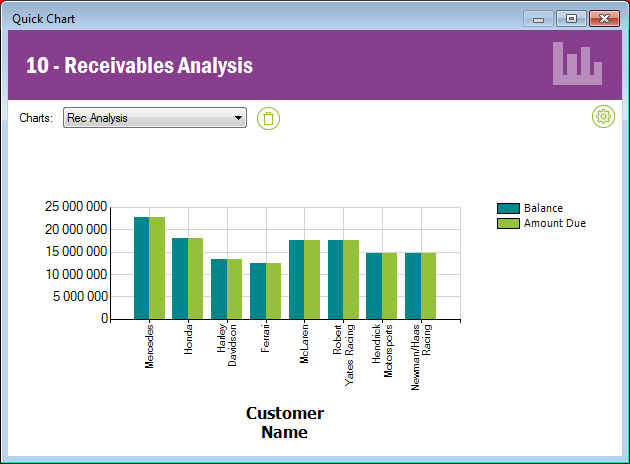Click the Customer Name axis title

point(285,423)
